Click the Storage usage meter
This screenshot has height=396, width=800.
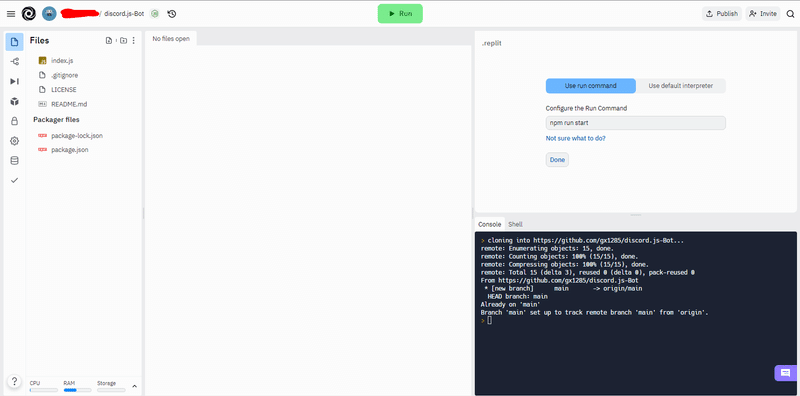[x=111, y=386]
